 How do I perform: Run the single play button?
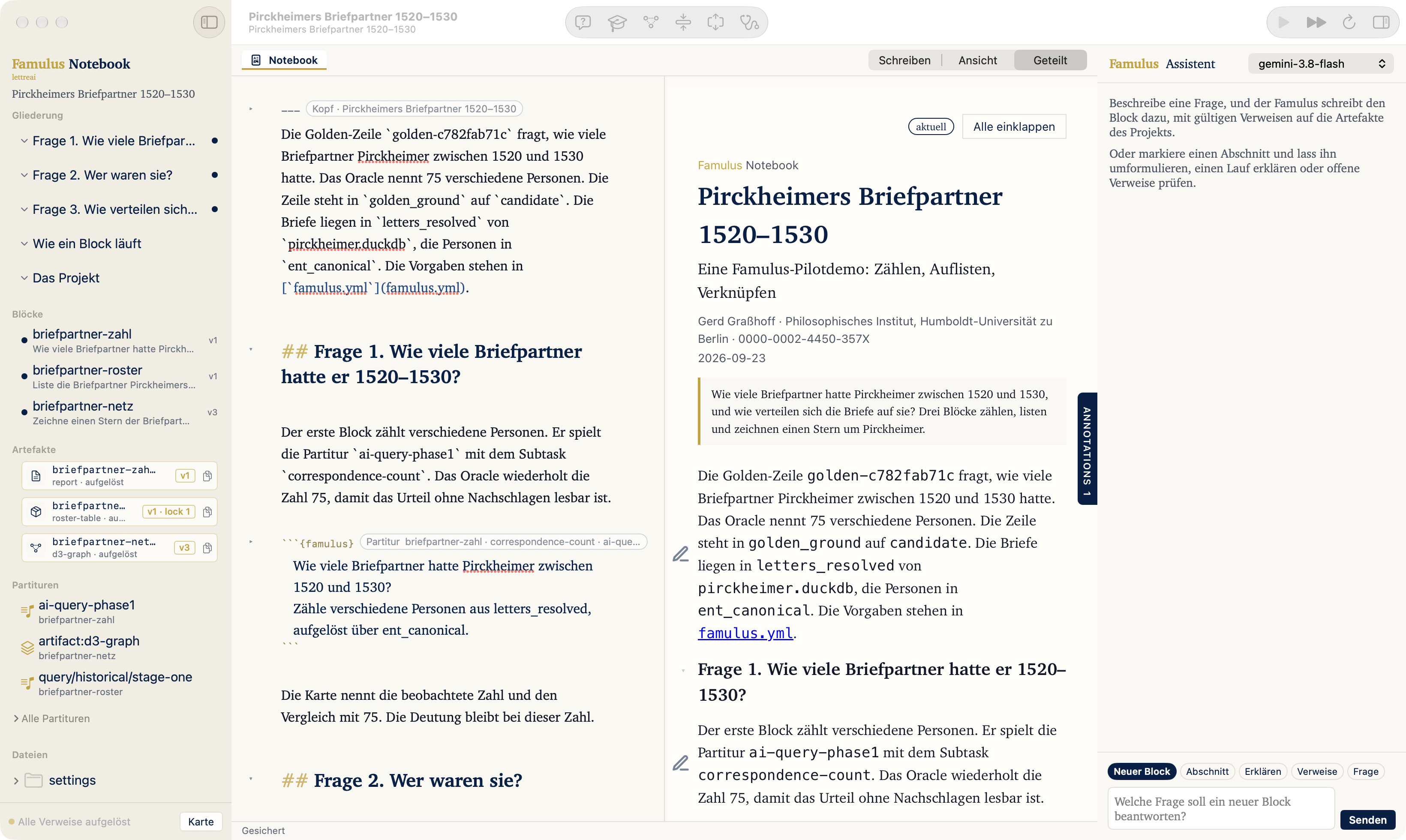1283,22
